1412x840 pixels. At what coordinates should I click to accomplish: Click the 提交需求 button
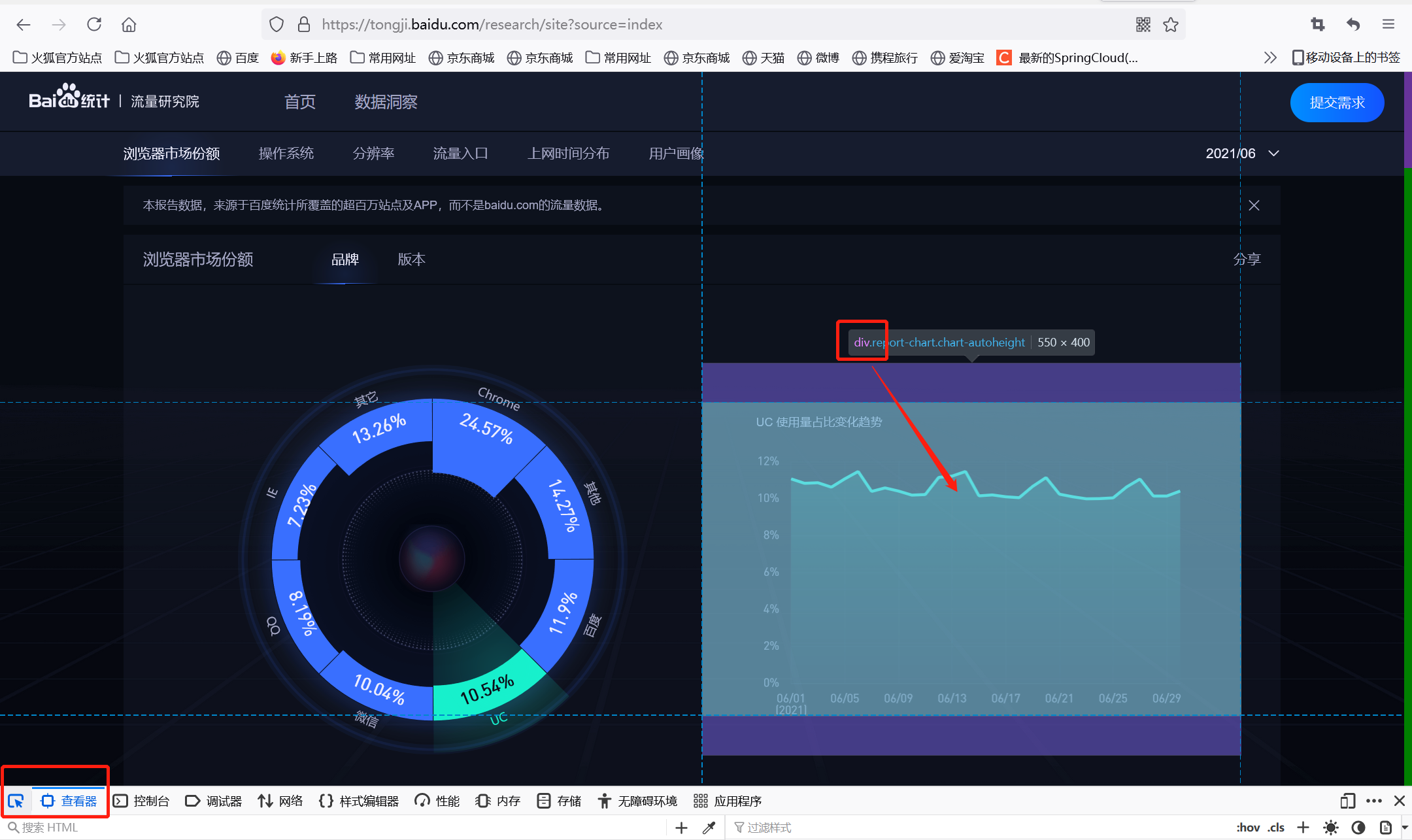click(1337, 103)
